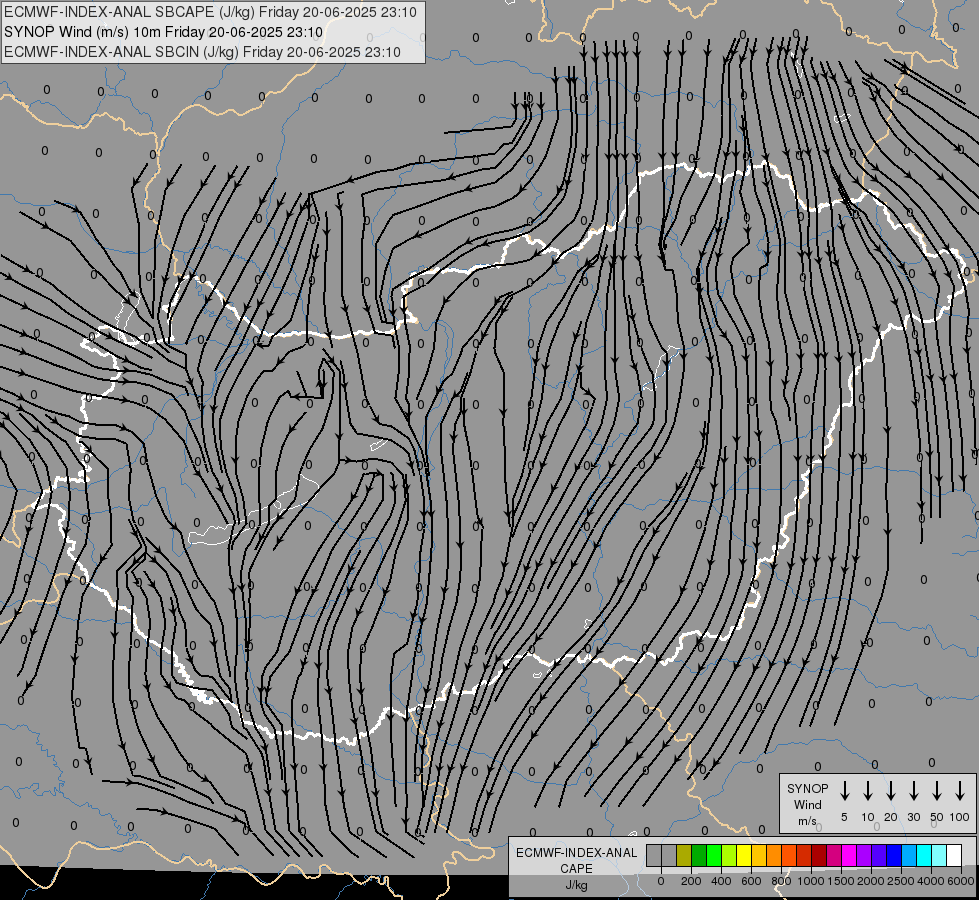979x900 pixels.
Task: Click the 2000 tick label on CAPE scale
Action: pos(871,881)
